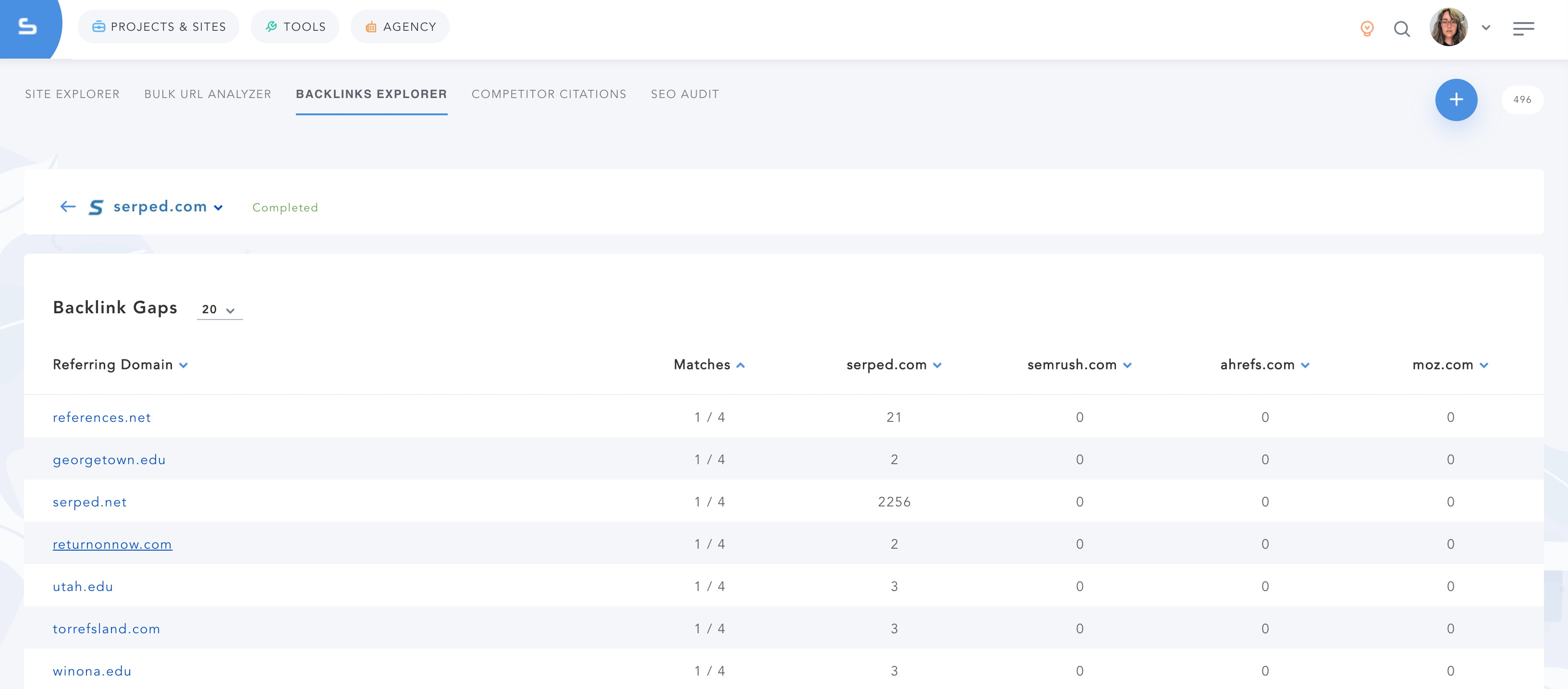The height and width of the screenshot is (689, 1568).
Task: Switch to the SEO Audit tab
Action: [x=685, y=94]
